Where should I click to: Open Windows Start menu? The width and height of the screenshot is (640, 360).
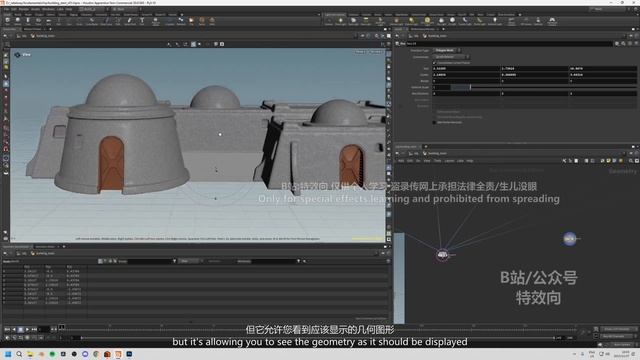coord(8,354)
